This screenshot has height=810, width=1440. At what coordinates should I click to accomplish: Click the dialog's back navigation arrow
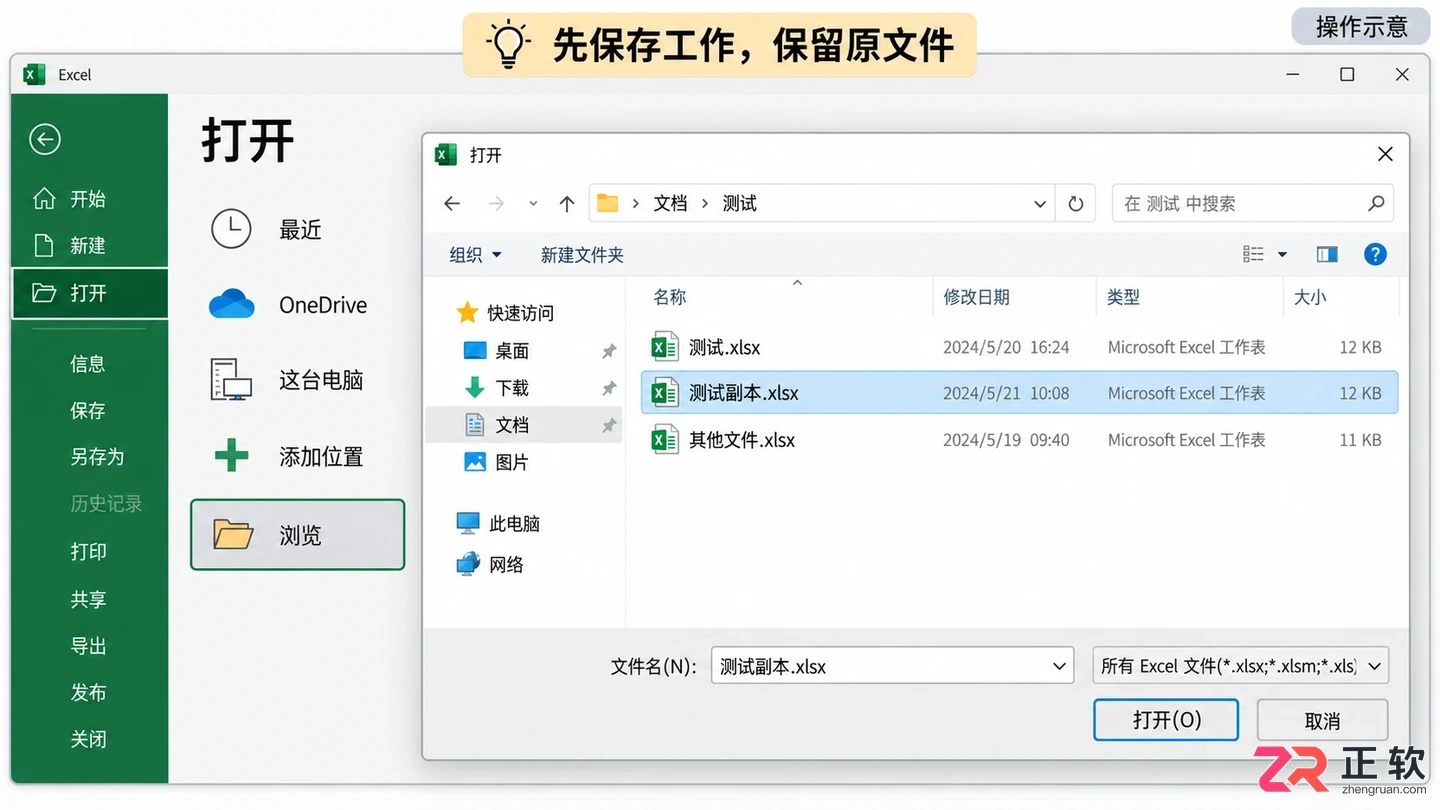coord(452,204)
